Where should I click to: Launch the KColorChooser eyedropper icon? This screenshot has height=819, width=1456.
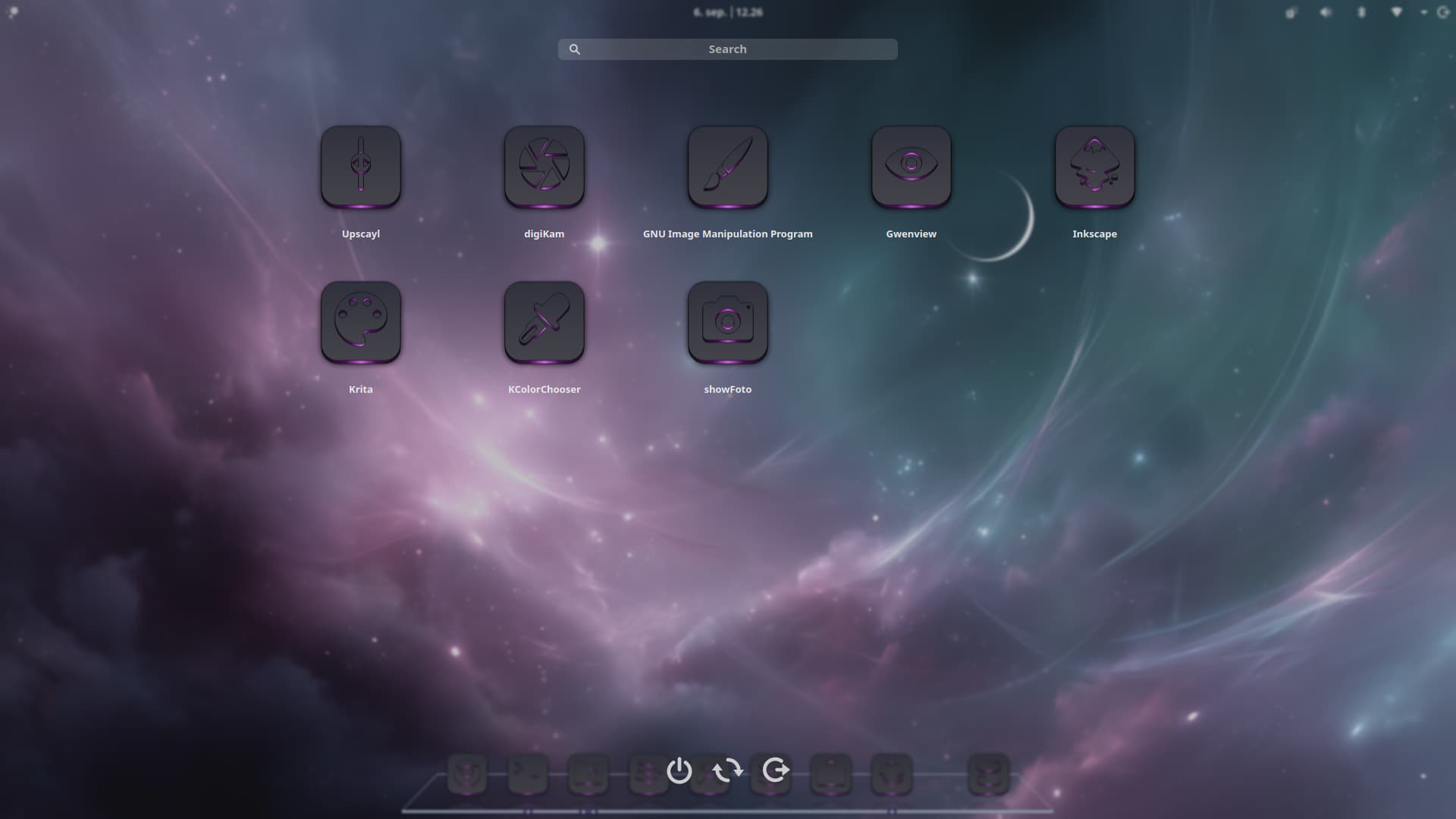[x=544, y=322]
